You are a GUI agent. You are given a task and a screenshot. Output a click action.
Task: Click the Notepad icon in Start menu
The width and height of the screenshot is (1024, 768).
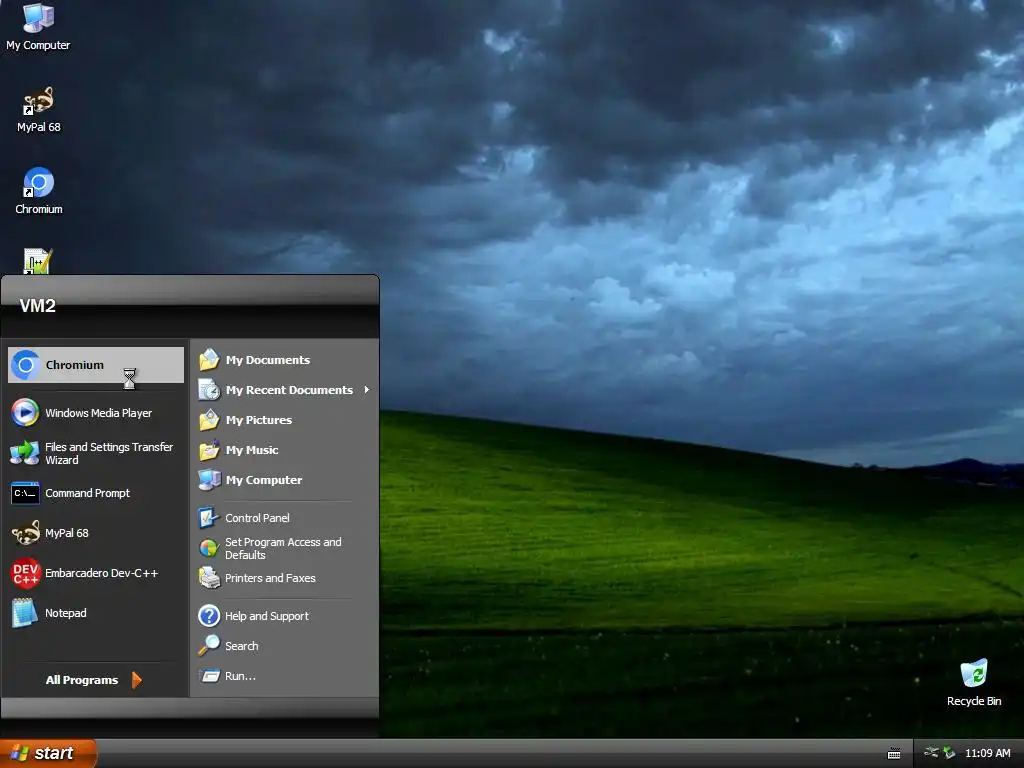point(25,613)
